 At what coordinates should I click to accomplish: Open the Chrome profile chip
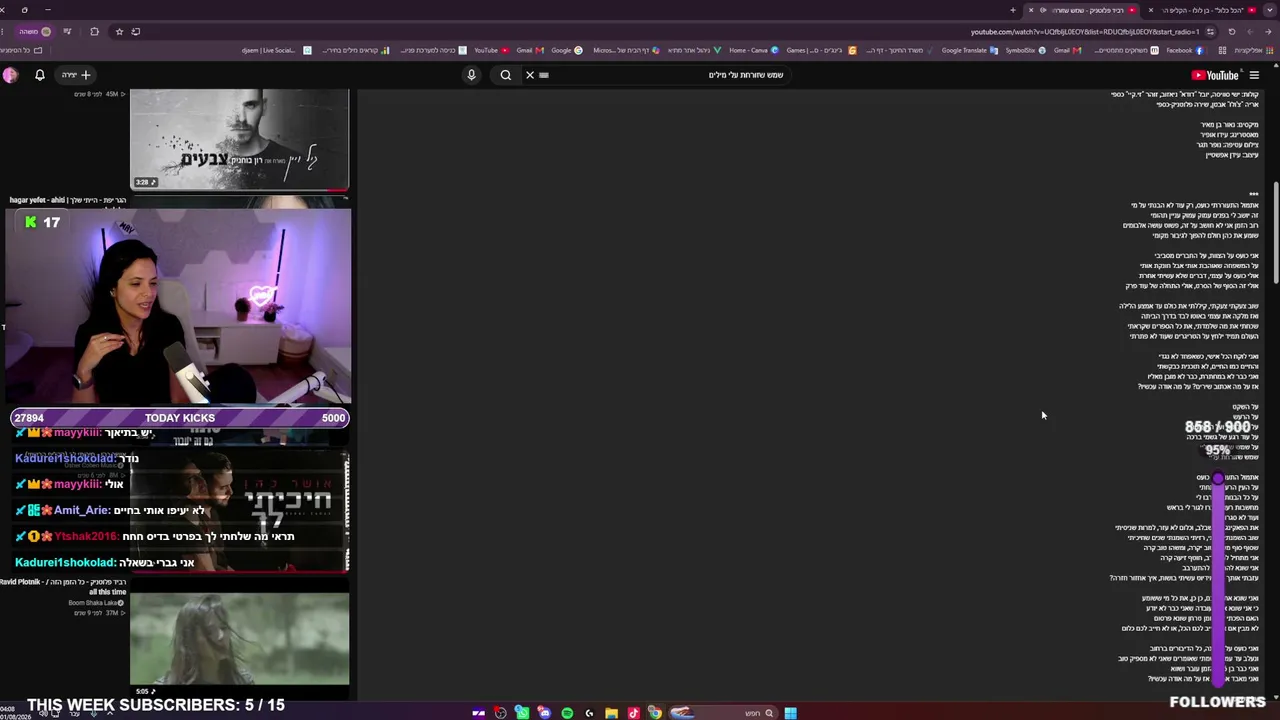tap(35, 31)
